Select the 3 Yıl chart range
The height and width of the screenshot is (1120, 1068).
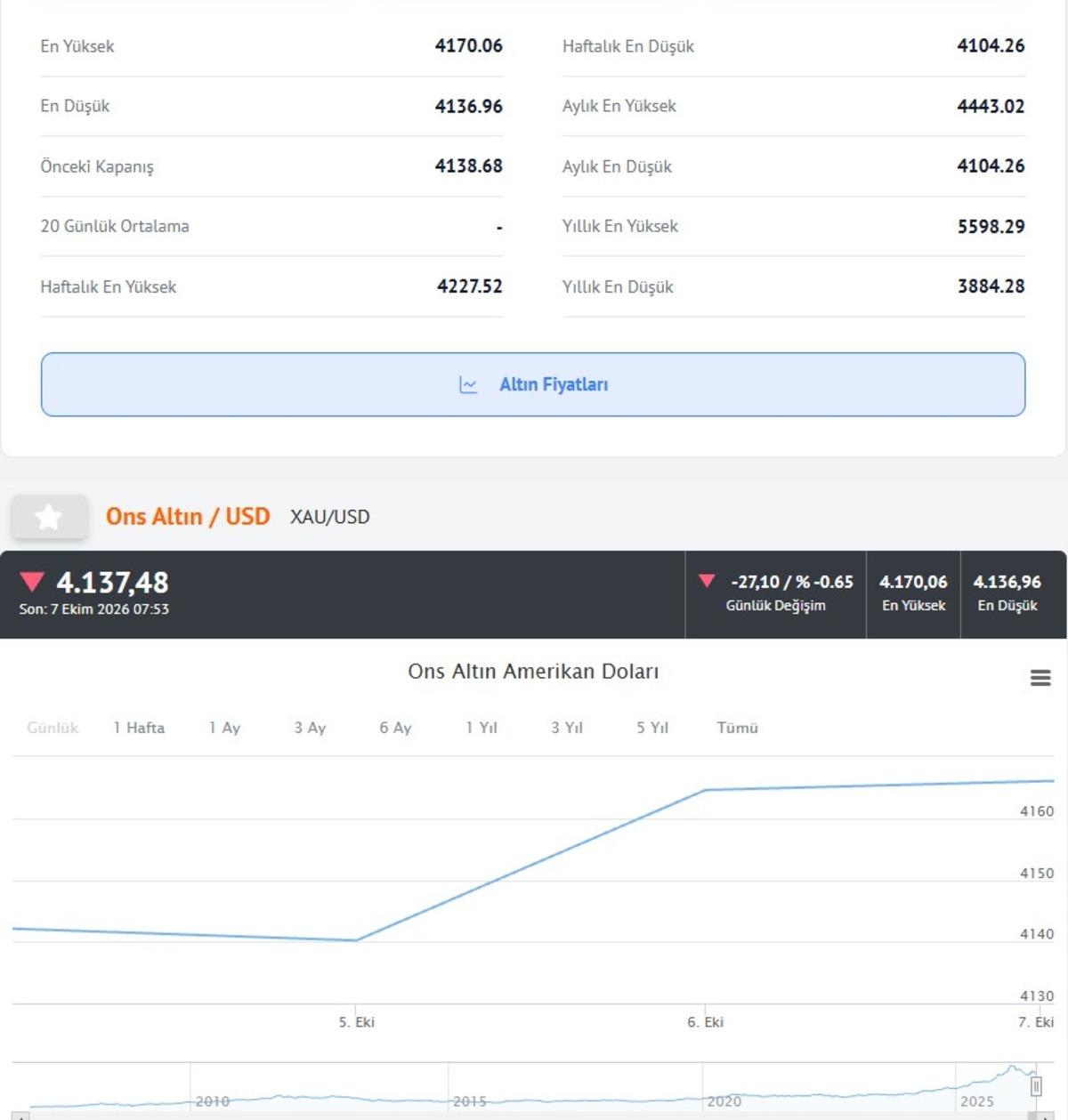[x=567, y=728]
